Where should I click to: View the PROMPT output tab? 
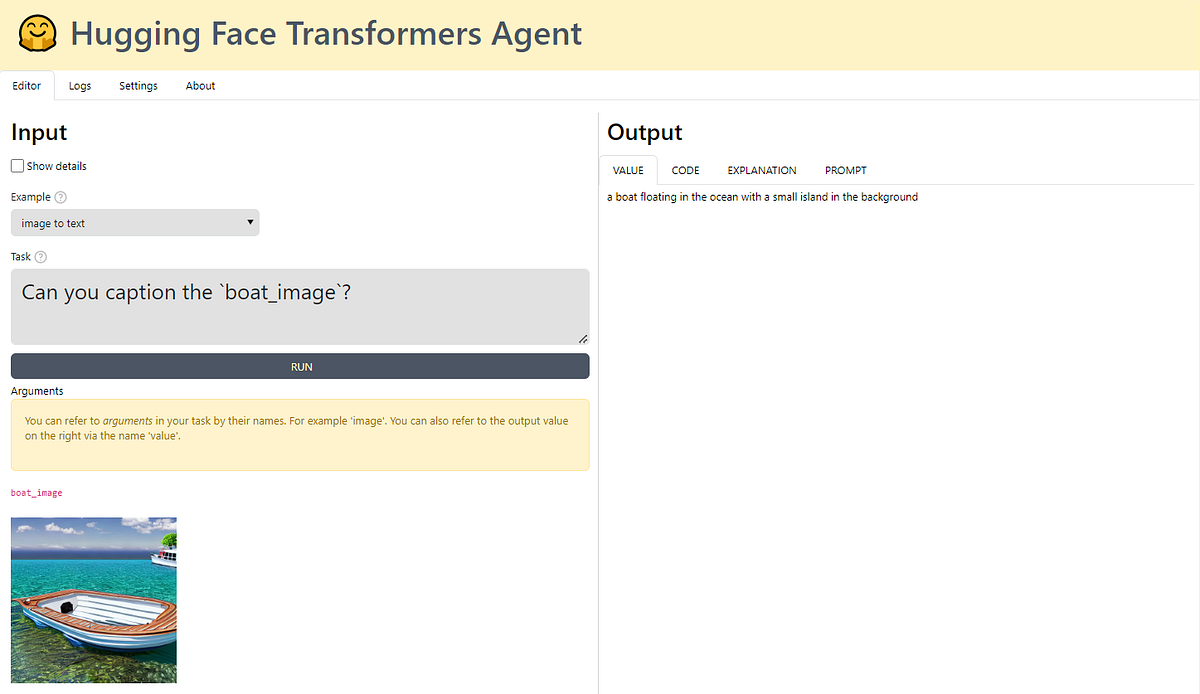[845, 170]
